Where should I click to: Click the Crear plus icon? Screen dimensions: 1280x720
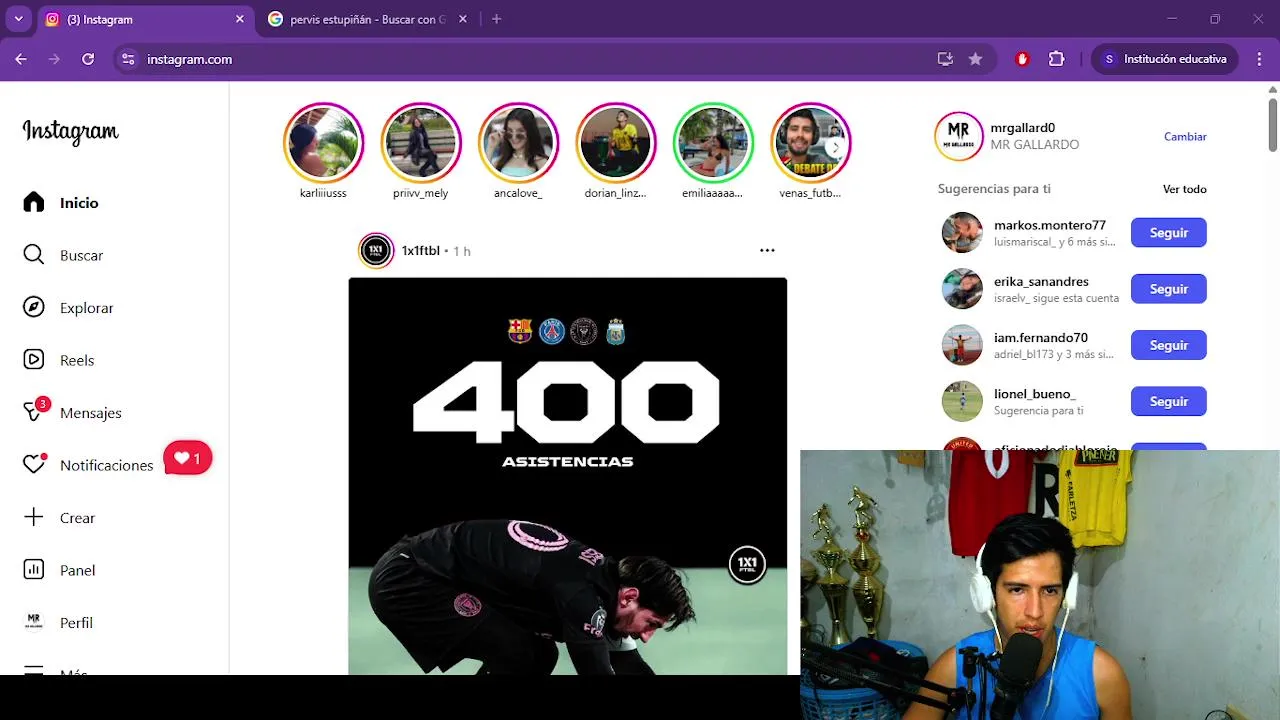click(x=34, y=517)
